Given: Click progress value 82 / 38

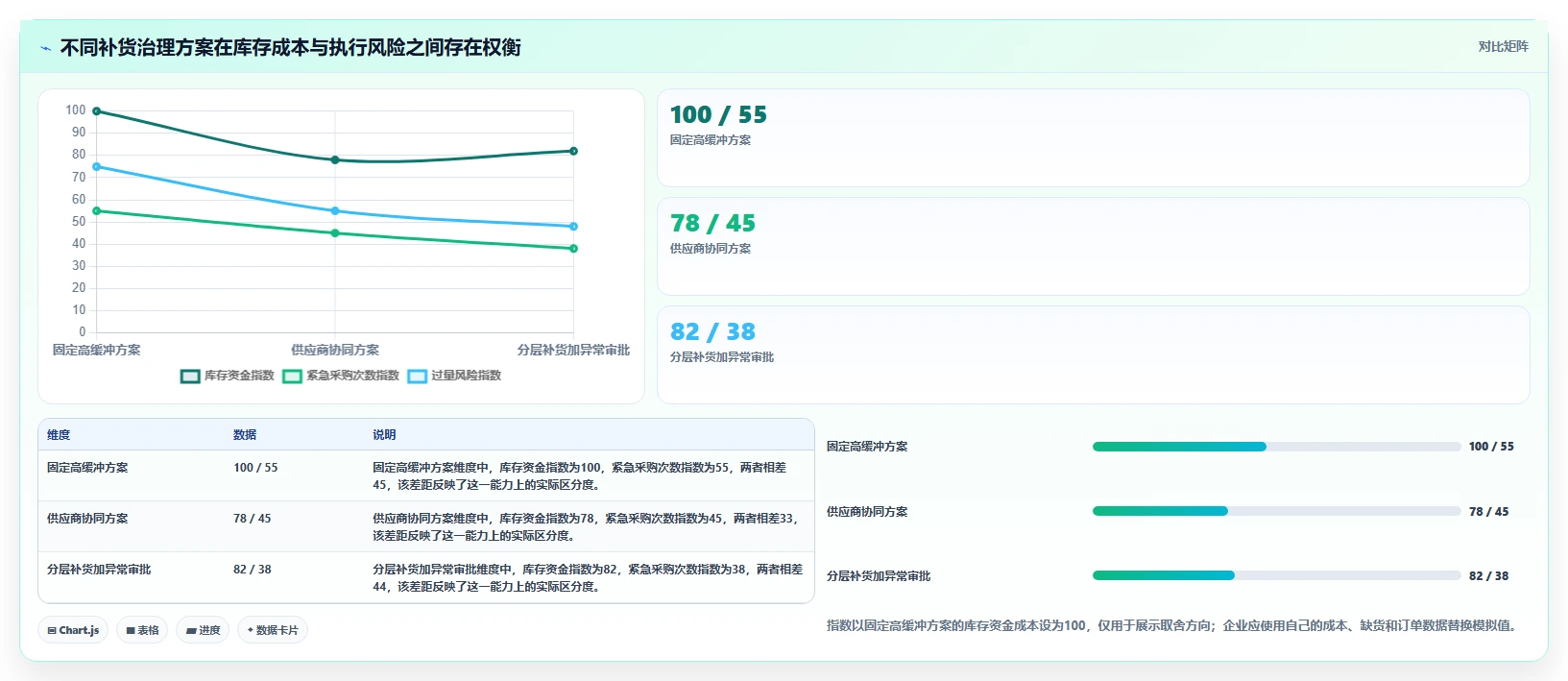Looking at the screenshot, I should [x=1488, y=576].
